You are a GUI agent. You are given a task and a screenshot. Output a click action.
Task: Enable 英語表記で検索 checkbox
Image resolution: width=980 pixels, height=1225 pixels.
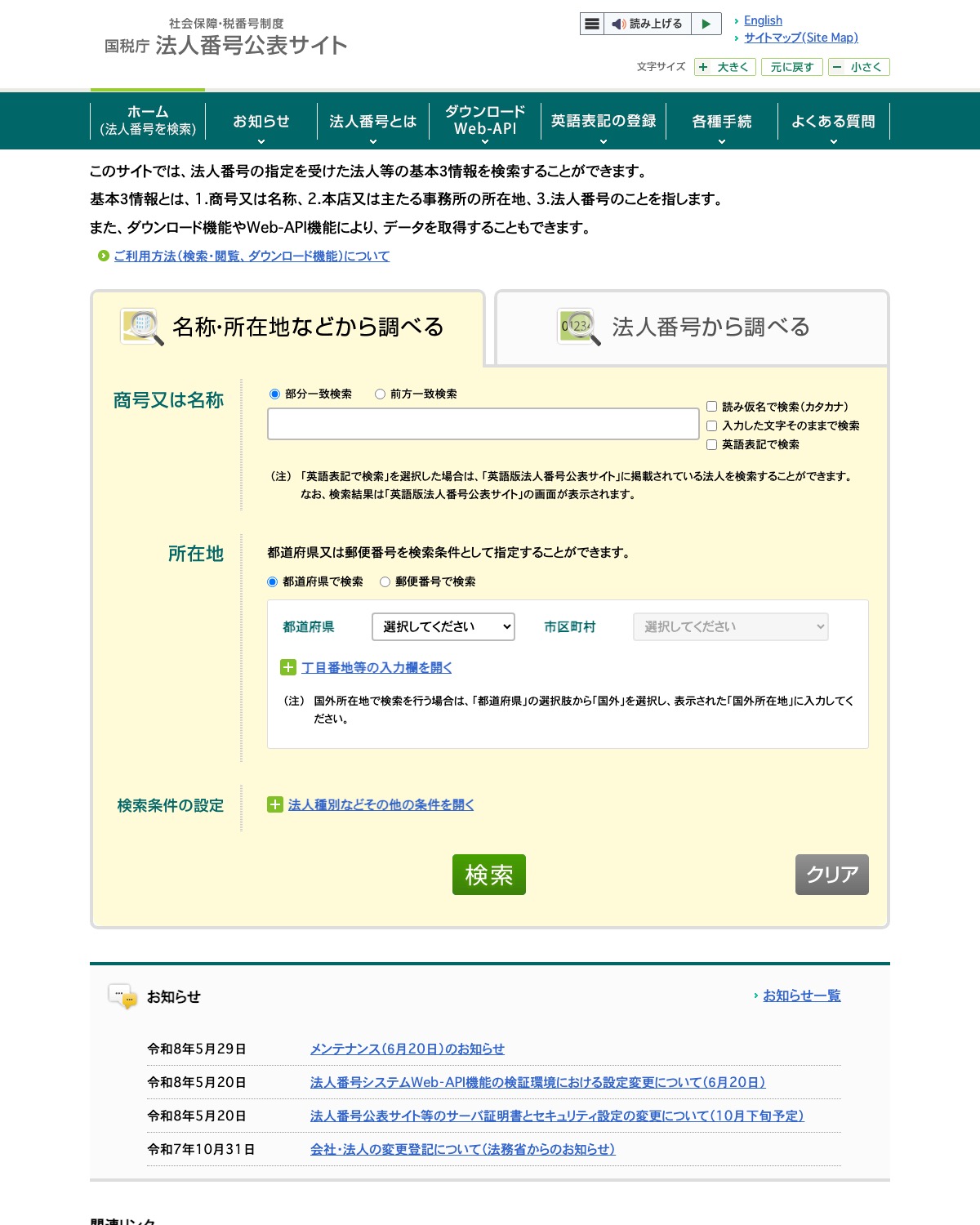point(711,444)
